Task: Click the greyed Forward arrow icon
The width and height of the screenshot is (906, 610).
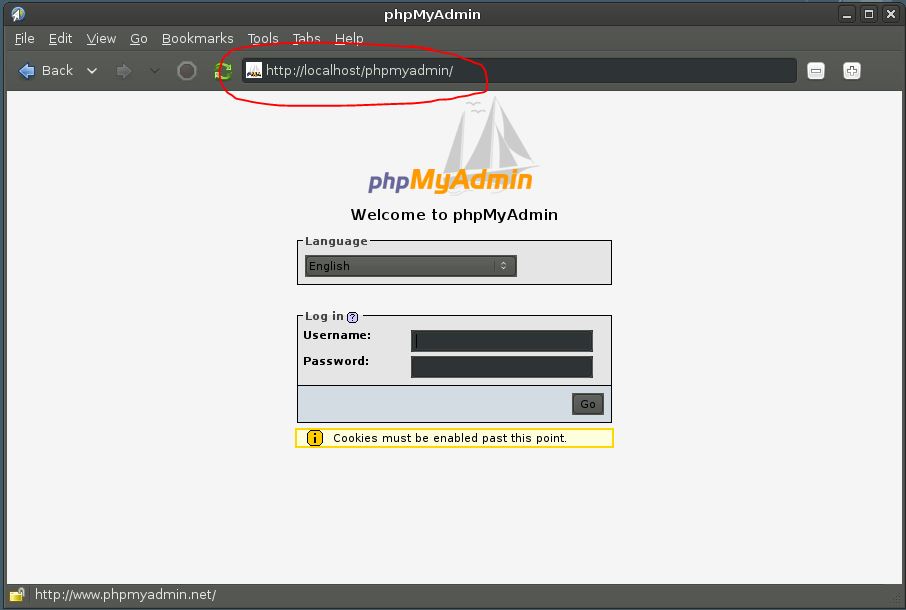Action: pyautogui.click(x=124, y=71)
